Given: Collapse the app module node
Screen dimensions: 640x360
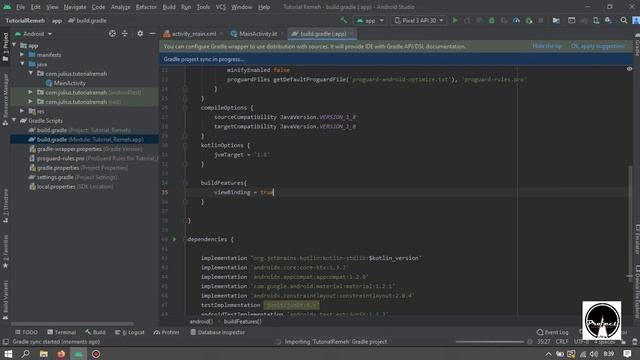Looking at the screenshot, I should tap(14, 45).
